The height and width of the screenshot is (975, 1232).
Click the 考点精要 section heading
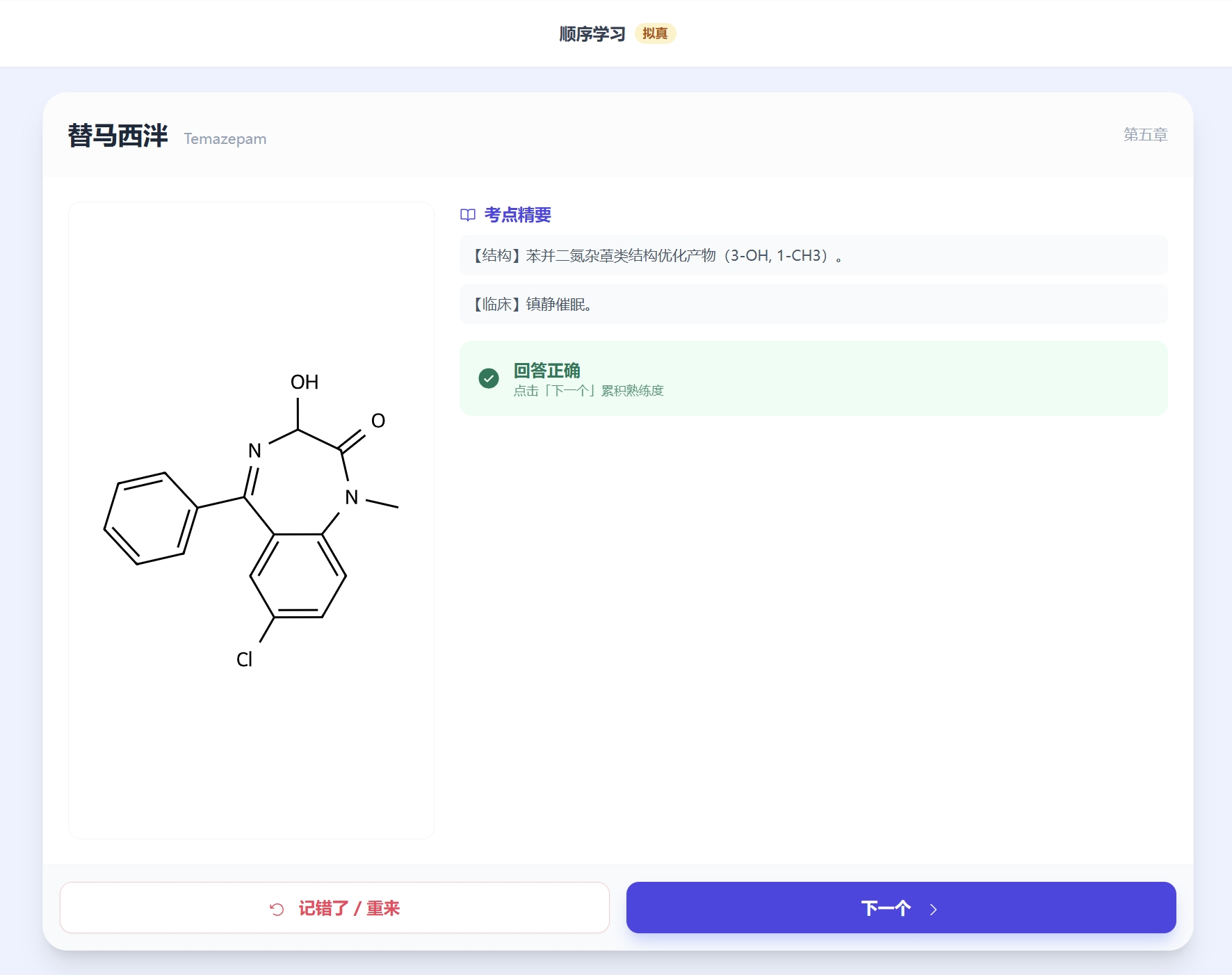tap(517, 215)
